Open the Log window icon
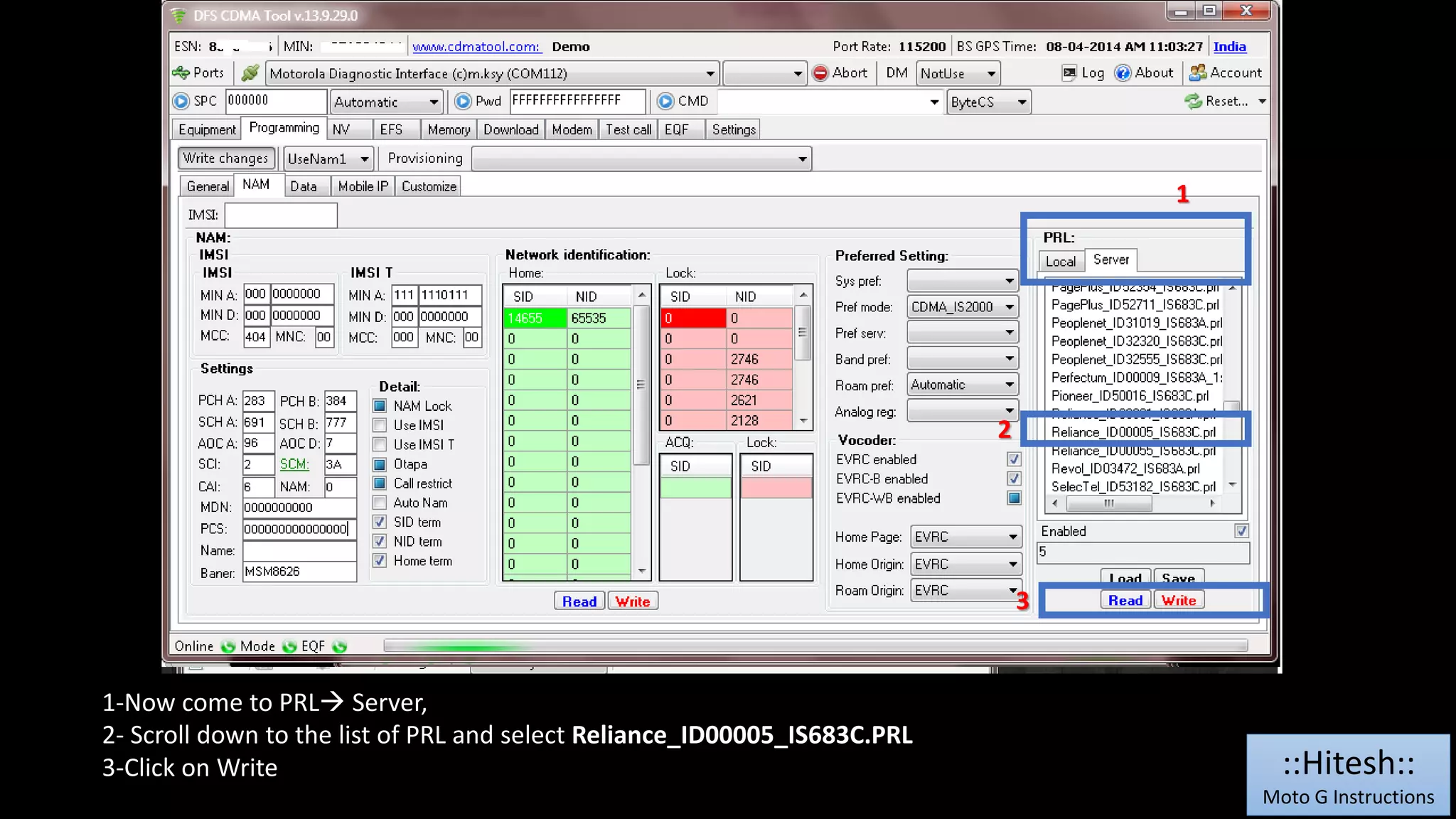This screenshot has width=1456, height=819. pos(1069,73)
